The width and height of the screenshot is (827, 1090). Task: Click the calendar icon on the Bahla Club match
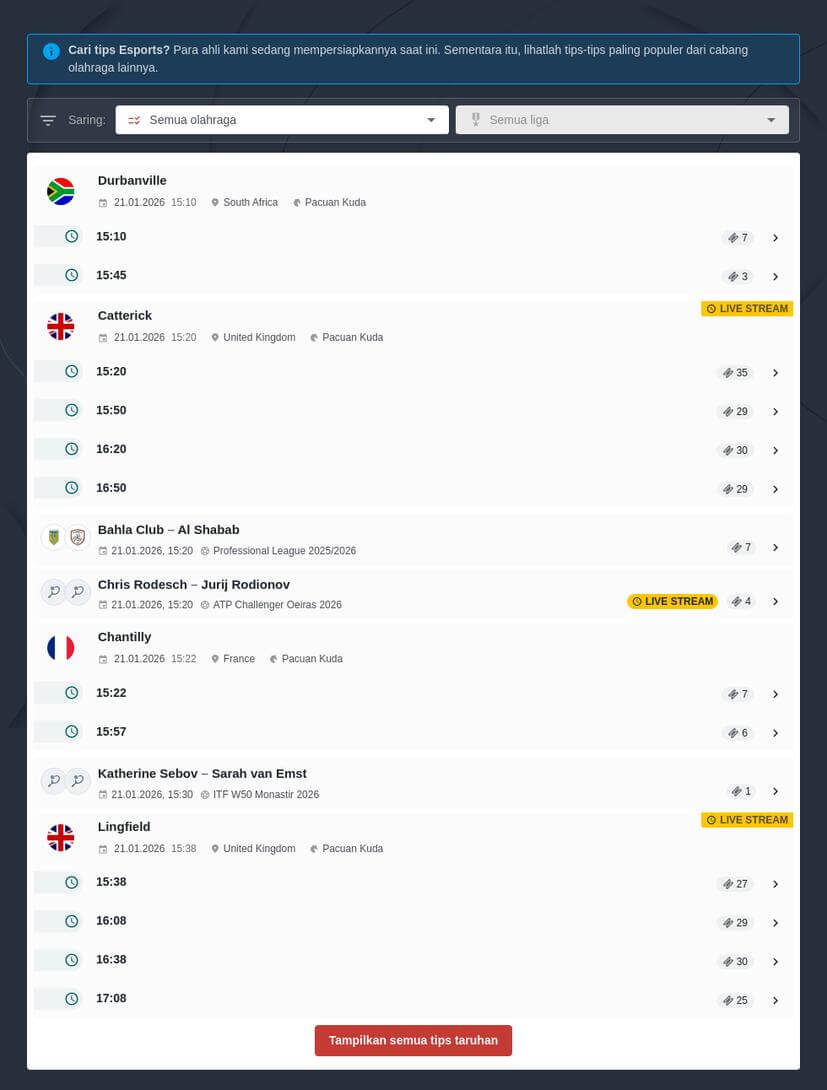[x=103, y=550]
